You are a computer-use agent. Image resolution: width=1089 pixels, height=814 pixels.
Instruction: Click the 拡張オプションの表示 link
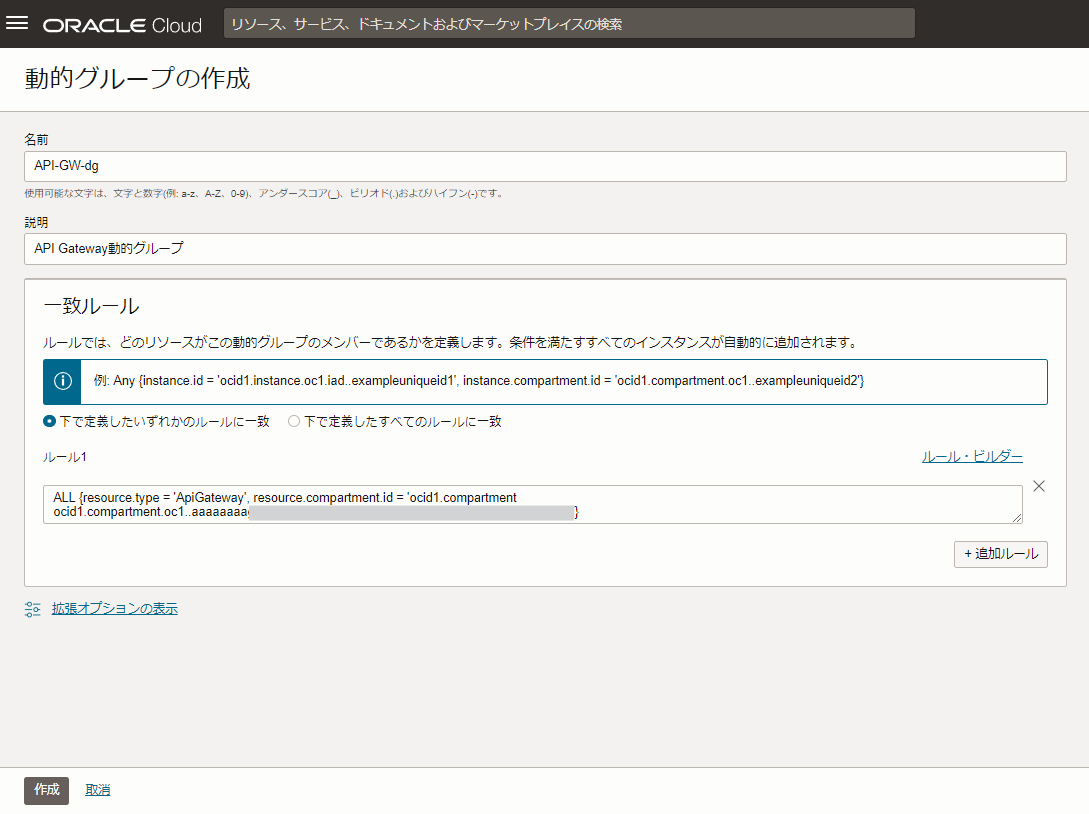[x=115, y=608]
